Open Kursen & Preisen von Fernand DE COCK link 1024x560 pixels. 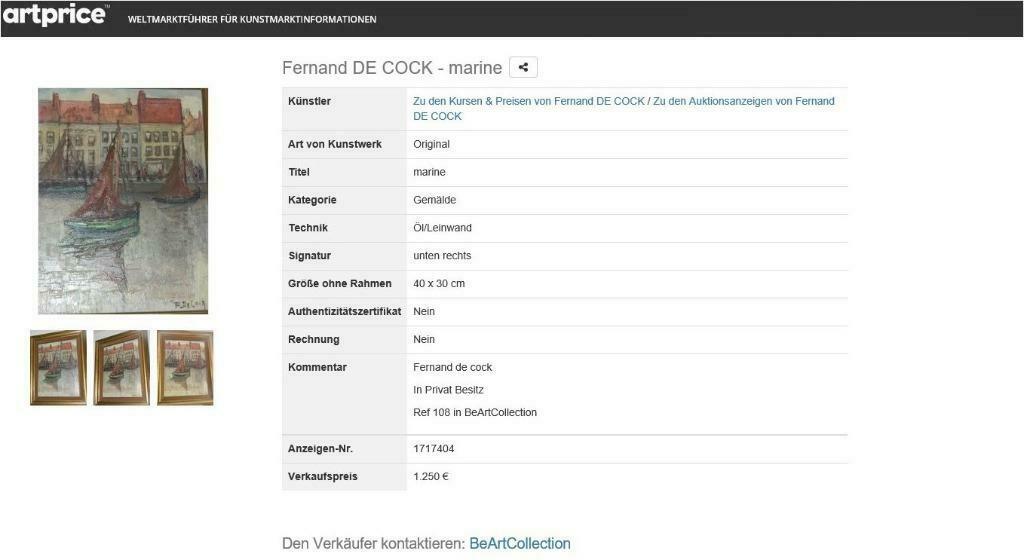[x=529, y=101]
